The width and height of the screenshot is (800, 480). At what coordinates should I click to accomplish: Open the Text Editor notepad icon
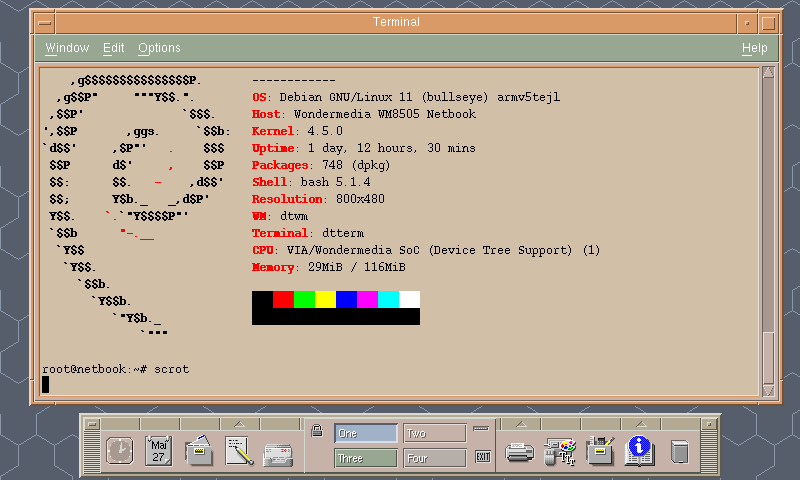point(239,451)
